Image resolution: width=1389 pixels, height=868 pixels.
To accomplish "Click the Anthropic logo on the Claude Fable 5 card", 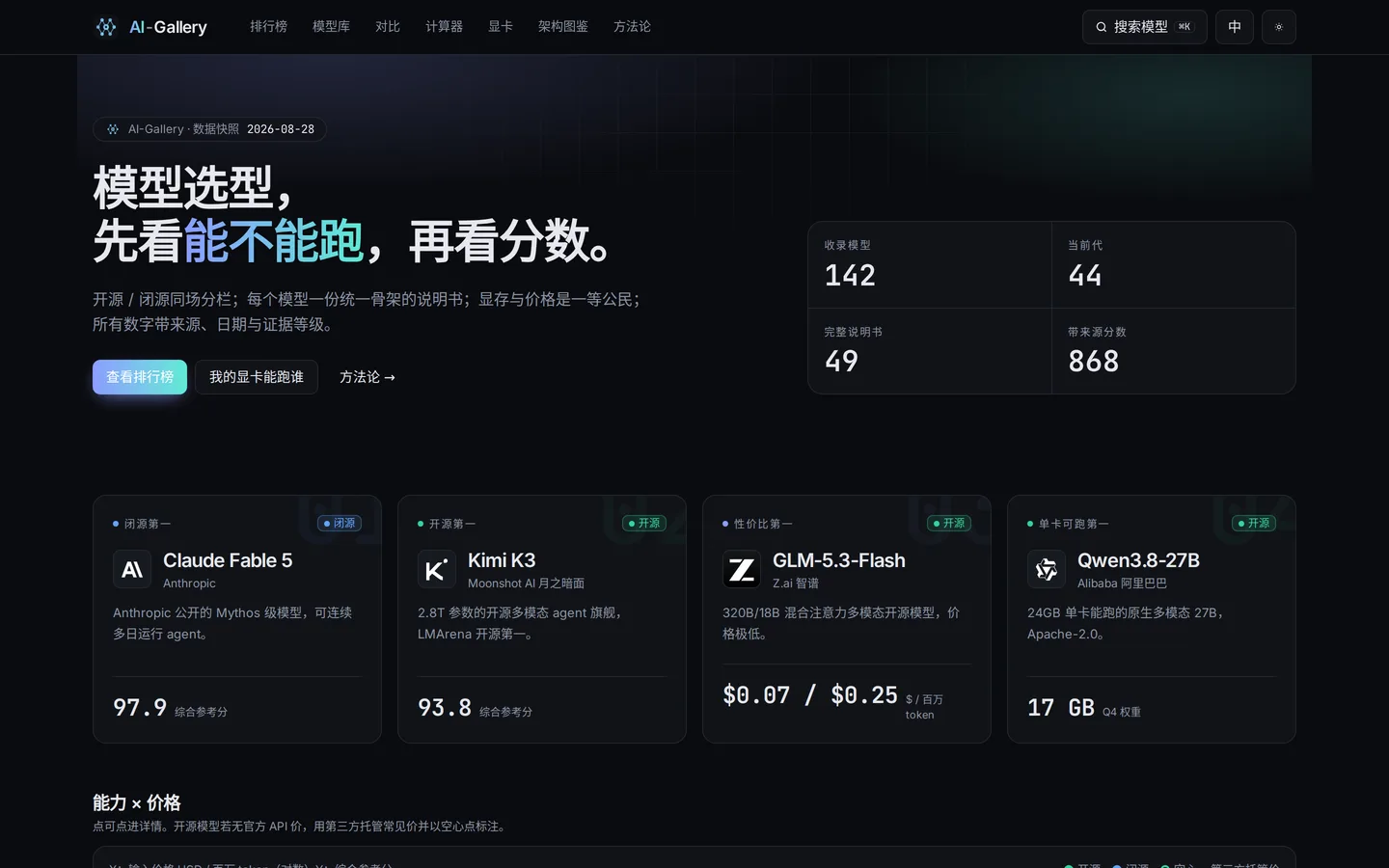I will pos(132,570).
